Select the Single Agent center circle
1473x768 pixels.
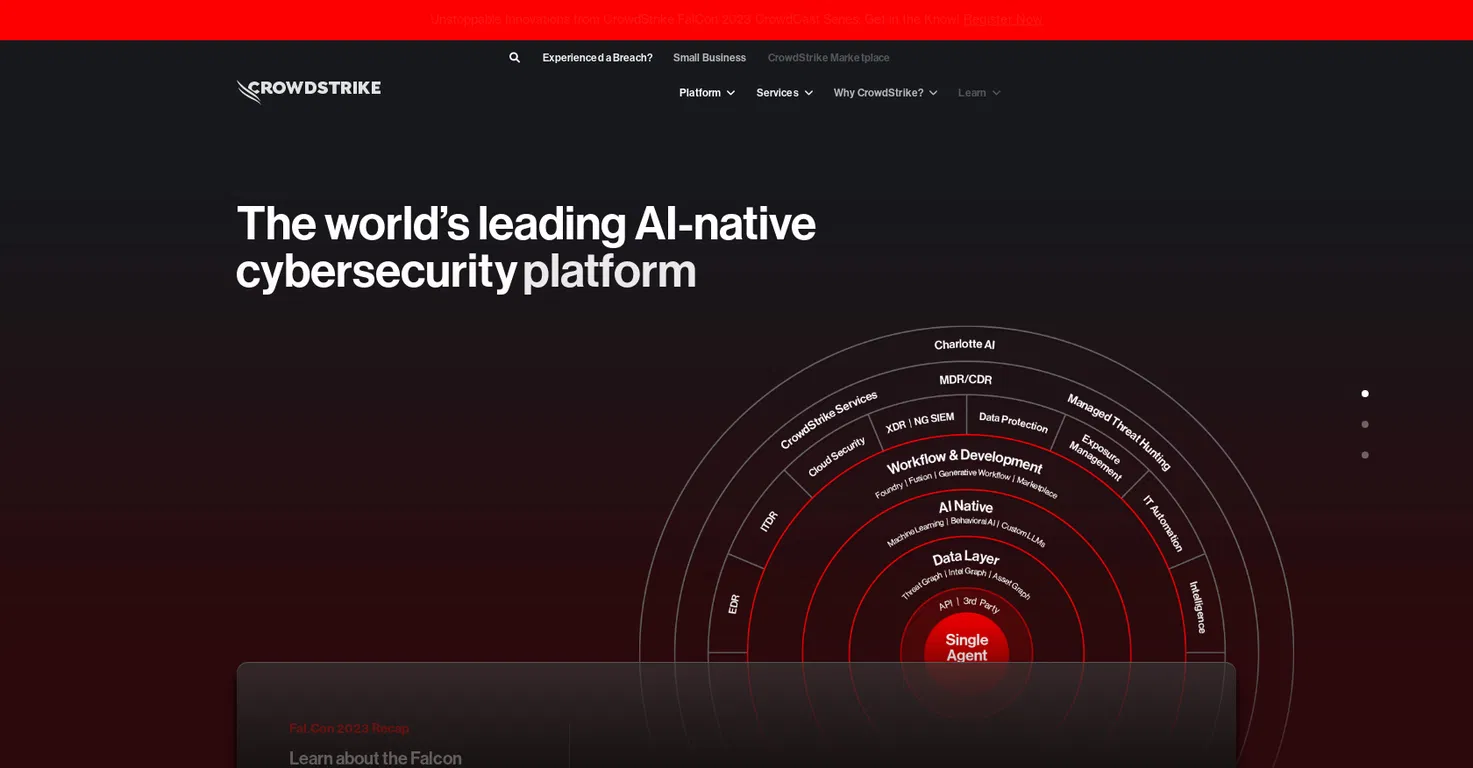coord(966,648)
